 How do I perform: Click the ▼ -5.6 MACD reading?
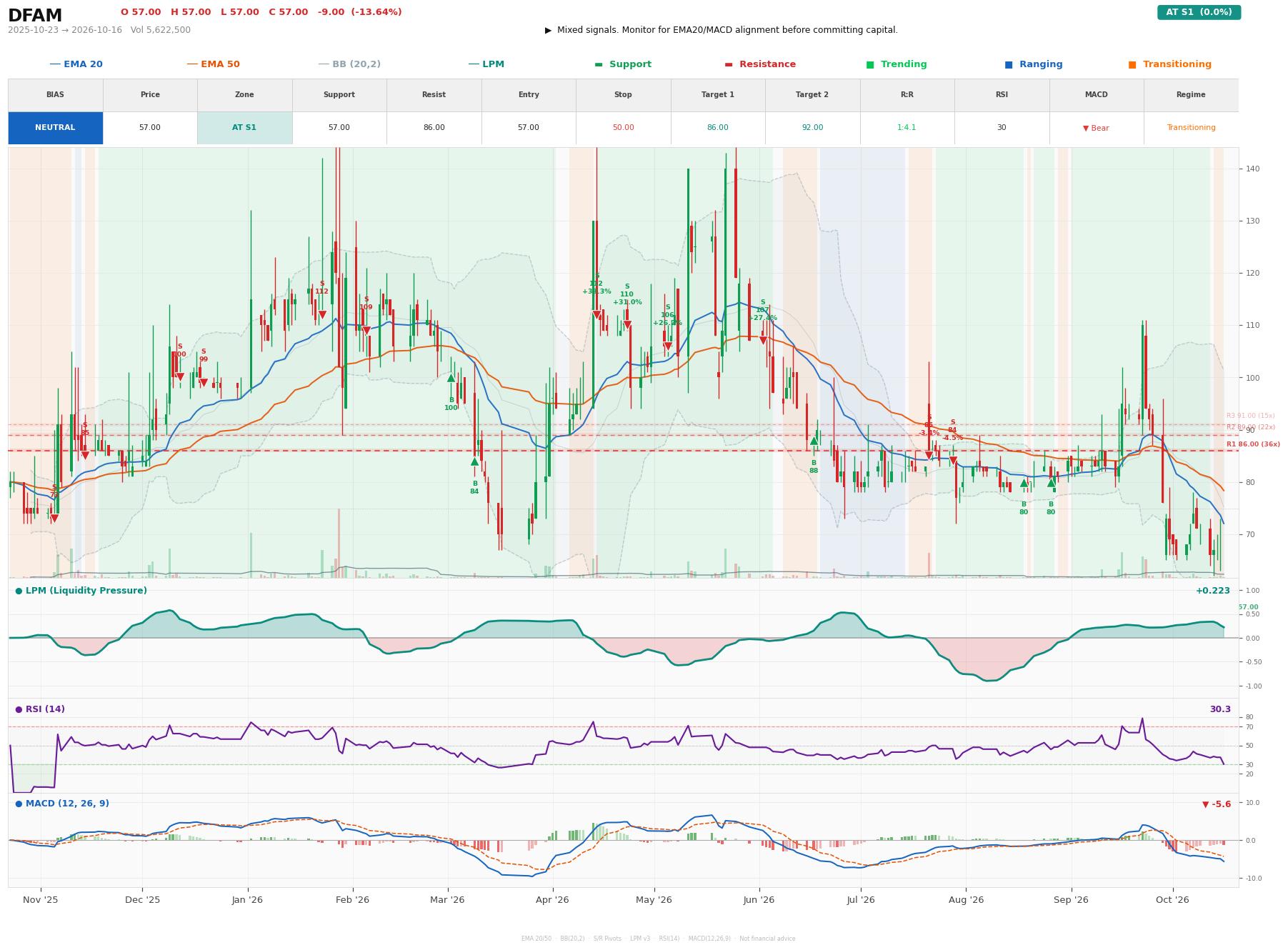pos(1217,804)
